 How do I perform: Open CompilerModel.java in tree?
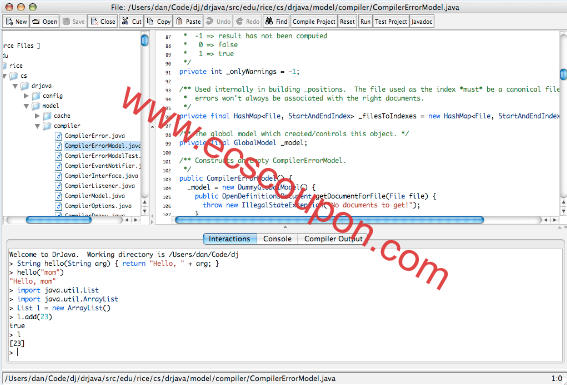click(x=95, y=196)
